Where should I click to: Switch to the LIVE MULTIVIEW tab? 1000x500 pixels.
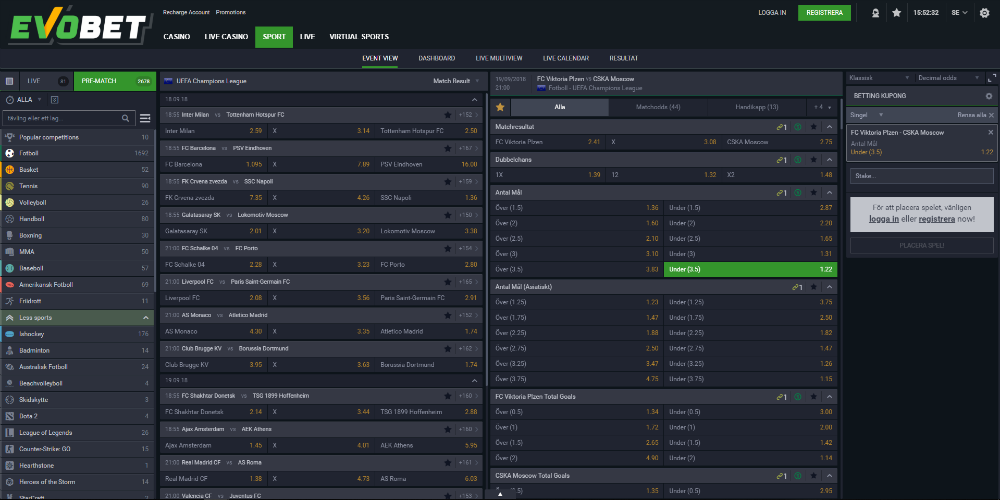[x=499, y=58]
